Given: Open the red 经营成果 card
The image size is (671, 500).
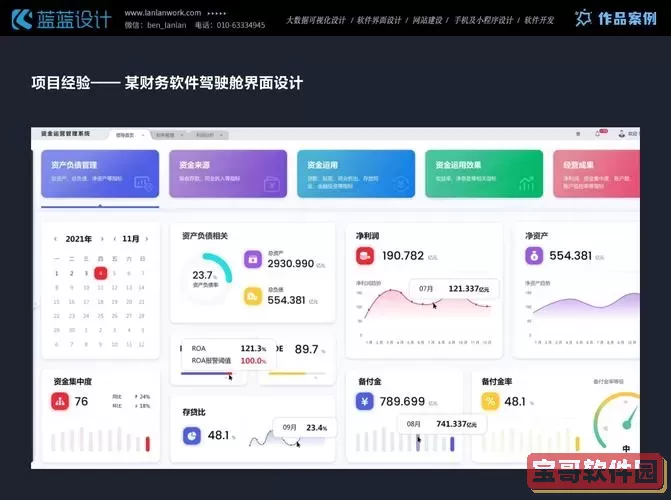Looking at the screenshot, I should point(597,173).
